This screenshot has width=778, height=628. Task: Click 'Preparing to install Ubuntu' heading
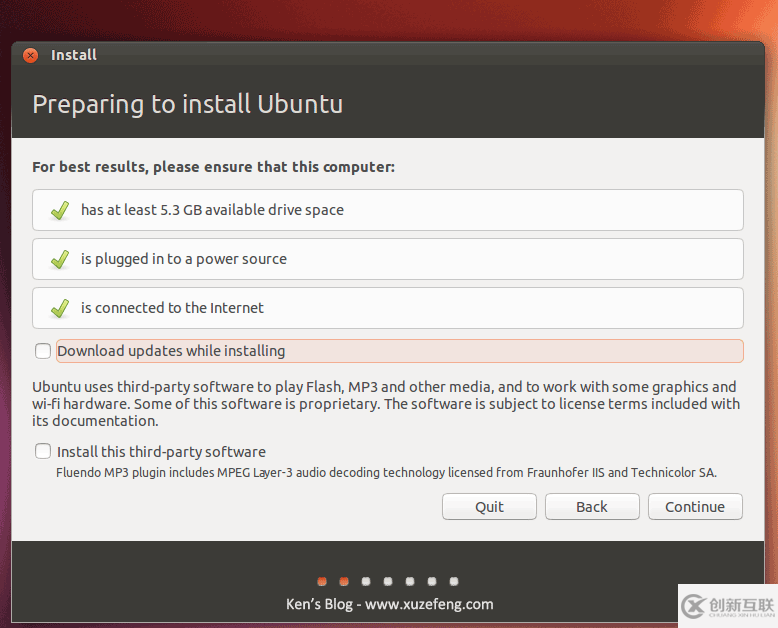click(188, 105)
